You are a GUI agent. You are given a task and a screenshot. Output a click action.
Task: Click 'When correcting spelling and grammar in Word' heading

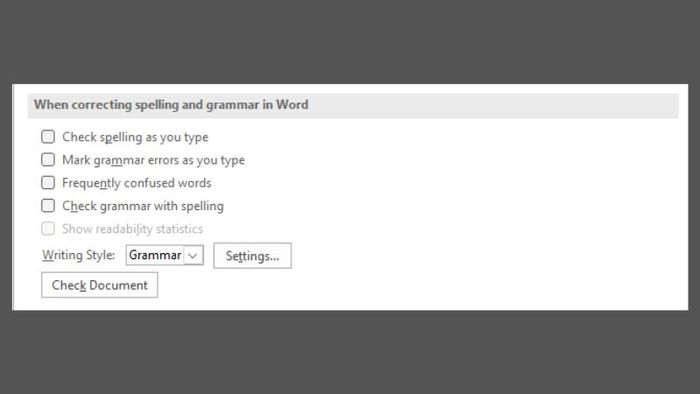pos(171,105)
